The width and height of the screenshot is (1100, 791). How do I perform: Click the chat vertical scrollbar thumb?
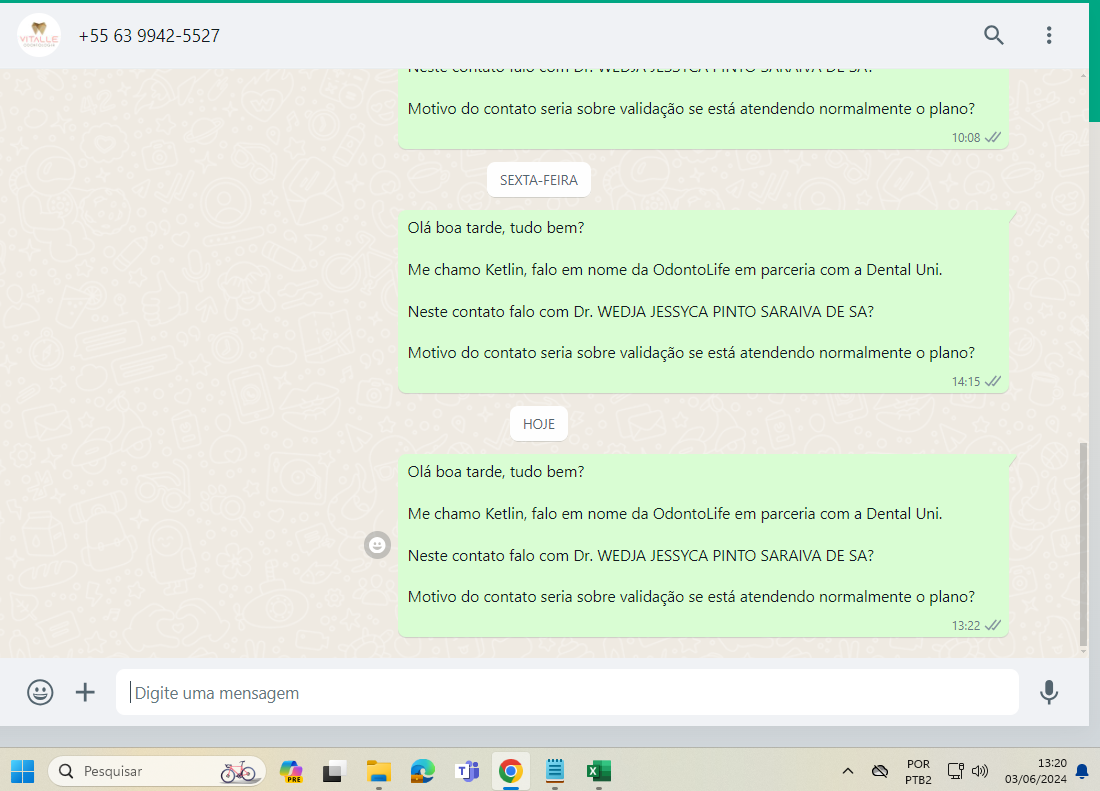(x=1083, y=544)
